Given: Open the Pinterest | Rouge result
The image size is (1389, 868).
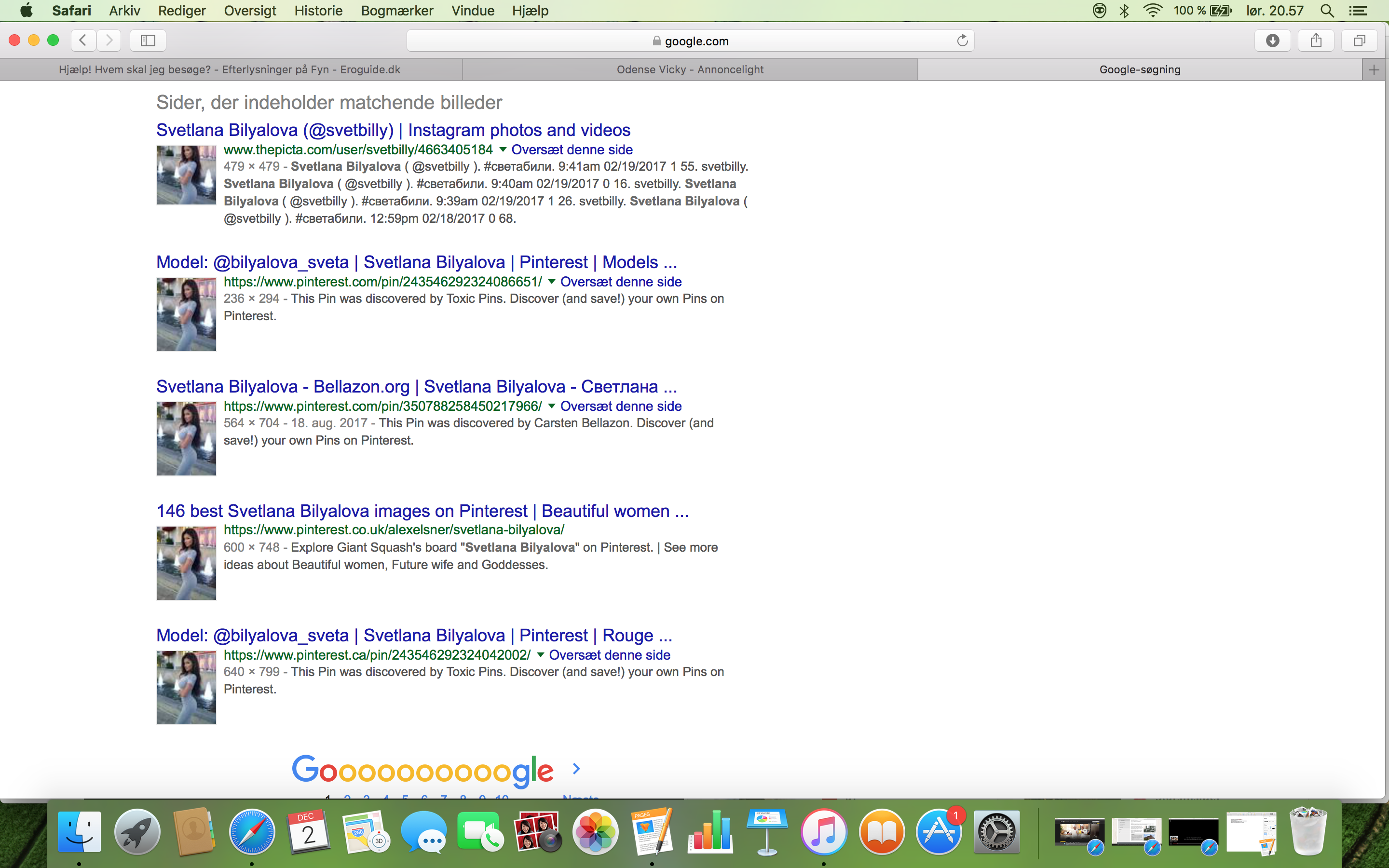Looking at the screenshot, I should click(x=414, y=636).
